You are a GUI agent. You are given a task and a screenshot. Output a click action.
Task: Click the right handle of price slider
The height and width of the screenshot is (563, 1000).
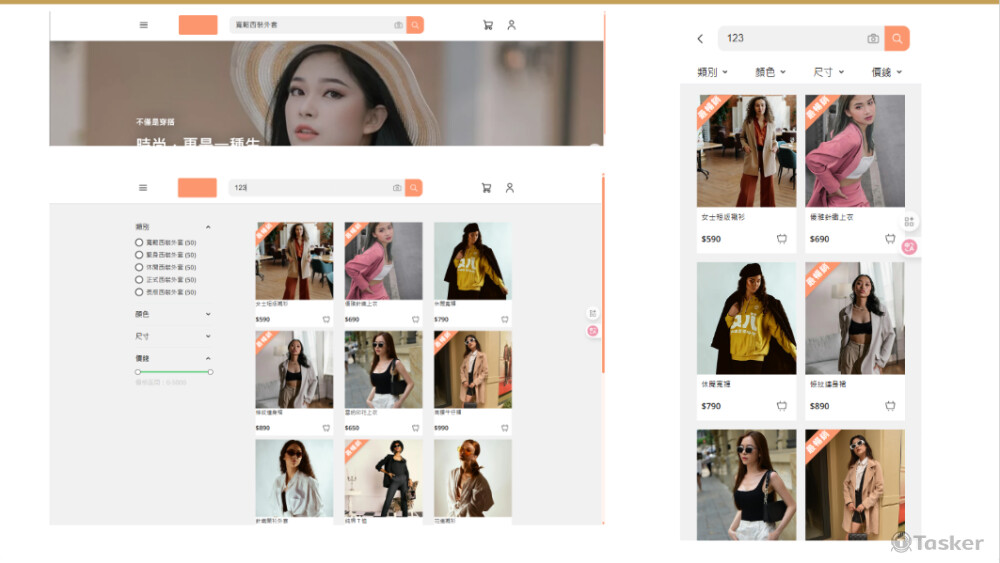tap(210, 372)
